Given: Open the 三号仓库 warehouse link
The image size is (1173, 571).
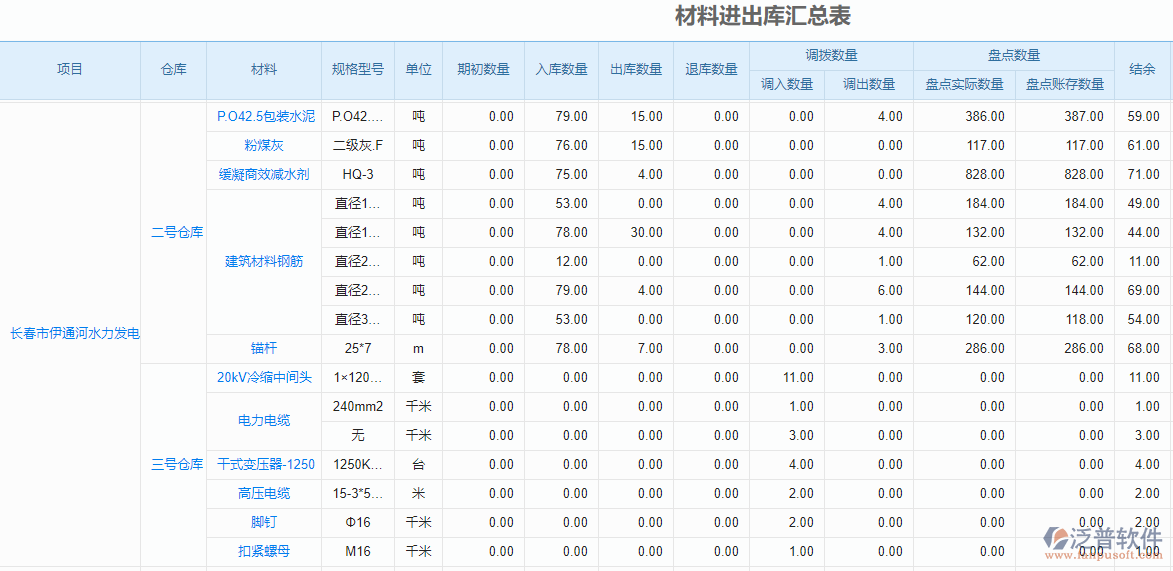Looking at the screenshot, I should (x=177, y=464).
